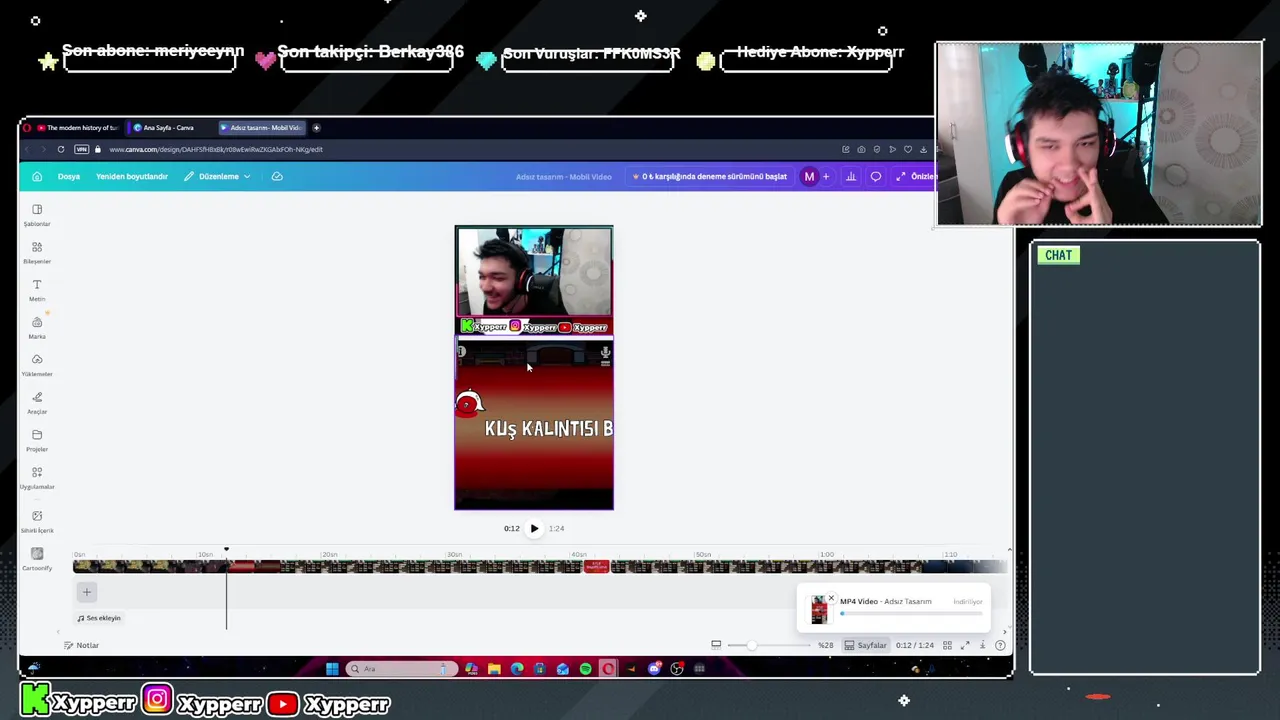Add collaborator with plus next to avatar
This screenshot has width=1280, height=720.
click(x=825, y=176)
